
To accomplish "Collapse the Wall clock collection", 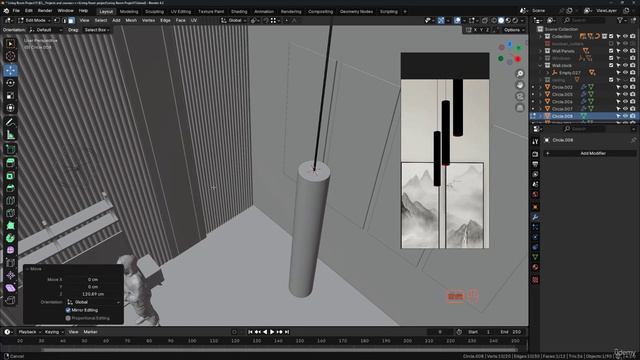I will pyautogui.click(x=540, y=65).
